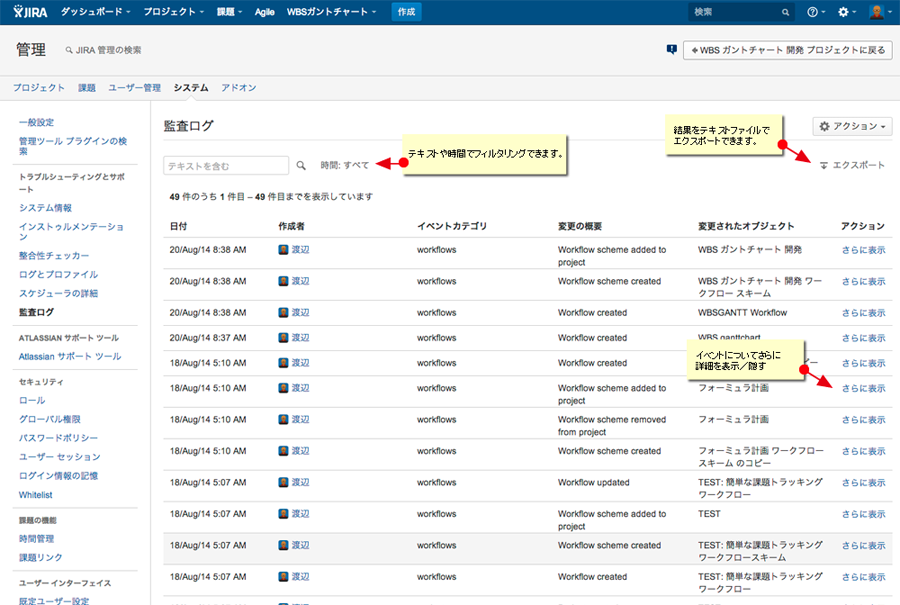This screenshot has height=605, width=900.
Task: Open the プロジェクト dropdown in top navigation
Action: (173, 12)
